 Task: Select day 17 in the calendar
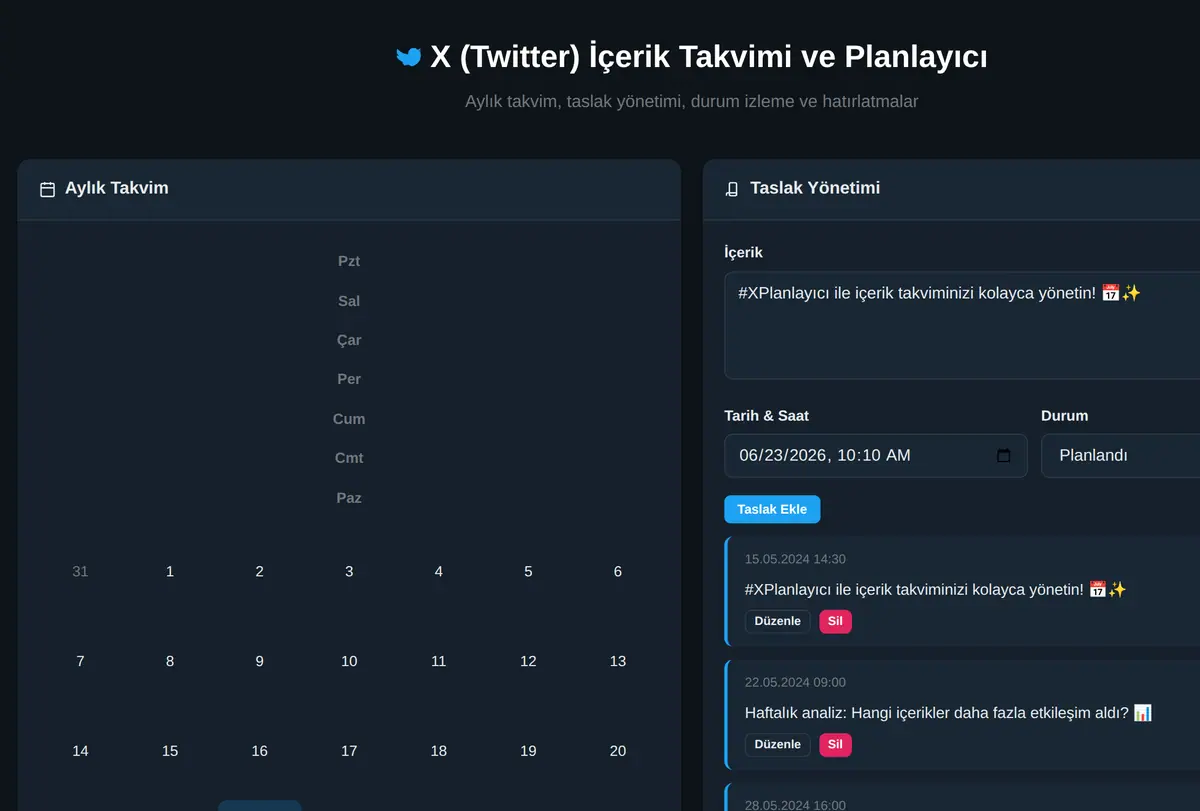[349, 751]
